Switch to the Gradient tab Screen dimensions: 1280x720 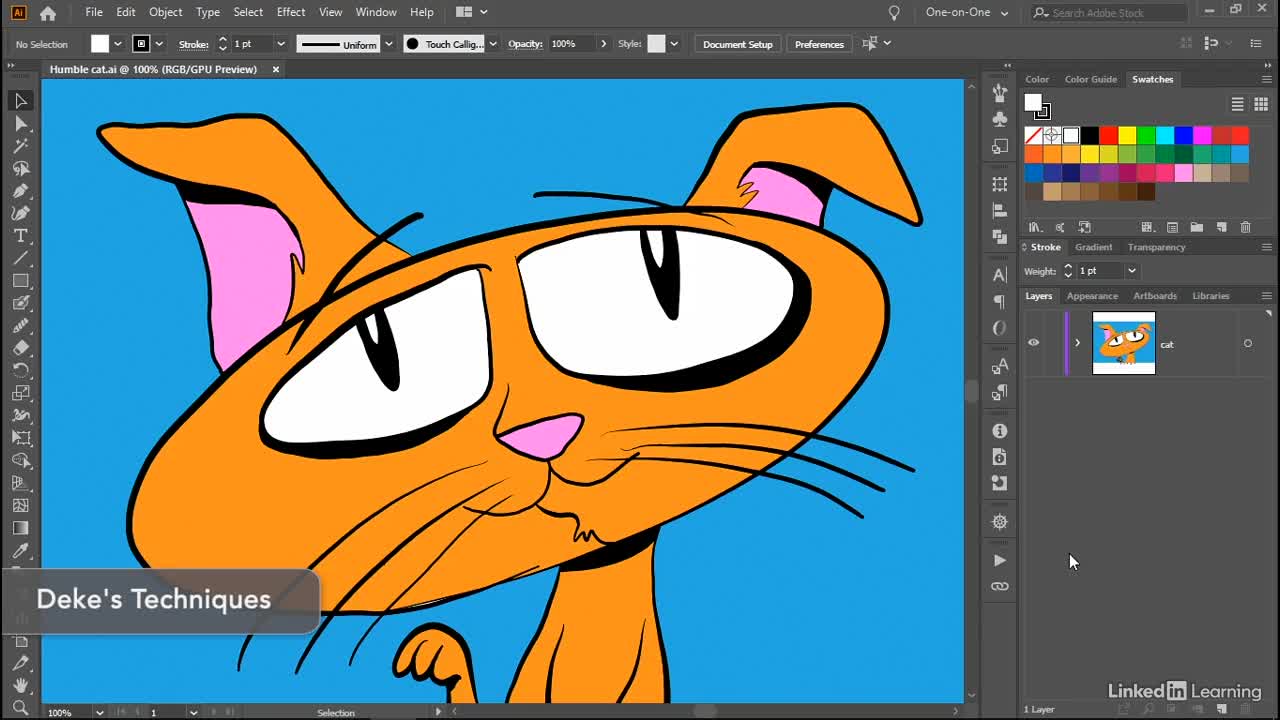[1093, 247]
